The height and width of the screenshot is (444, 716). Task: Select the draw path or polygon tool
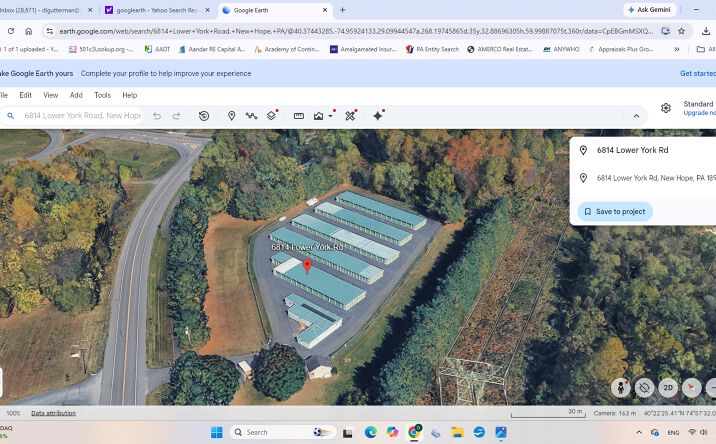click(x=251, y=116)
